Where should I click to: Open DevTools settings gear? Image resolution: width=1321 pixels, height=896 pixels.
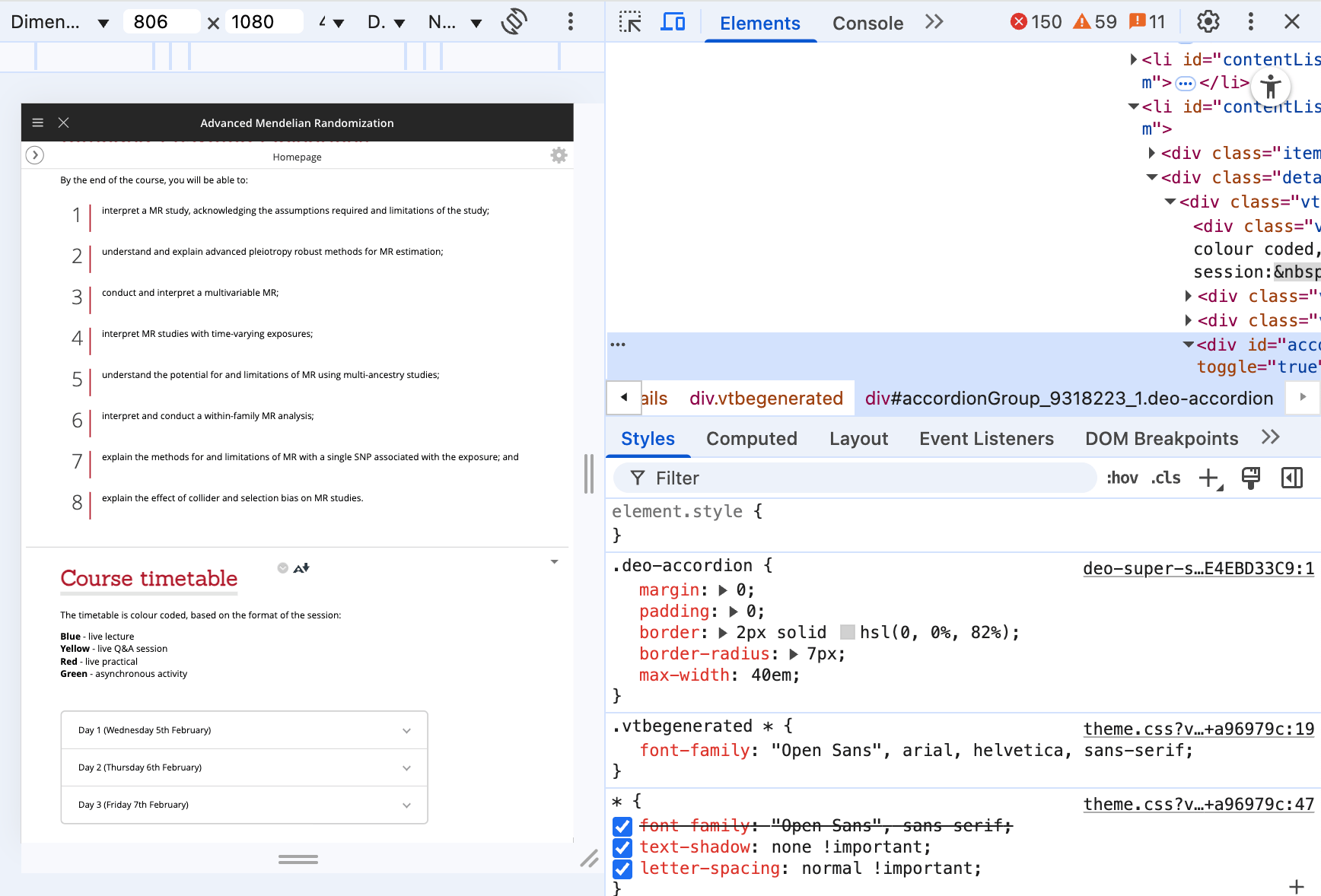[x=1208, y=22]
